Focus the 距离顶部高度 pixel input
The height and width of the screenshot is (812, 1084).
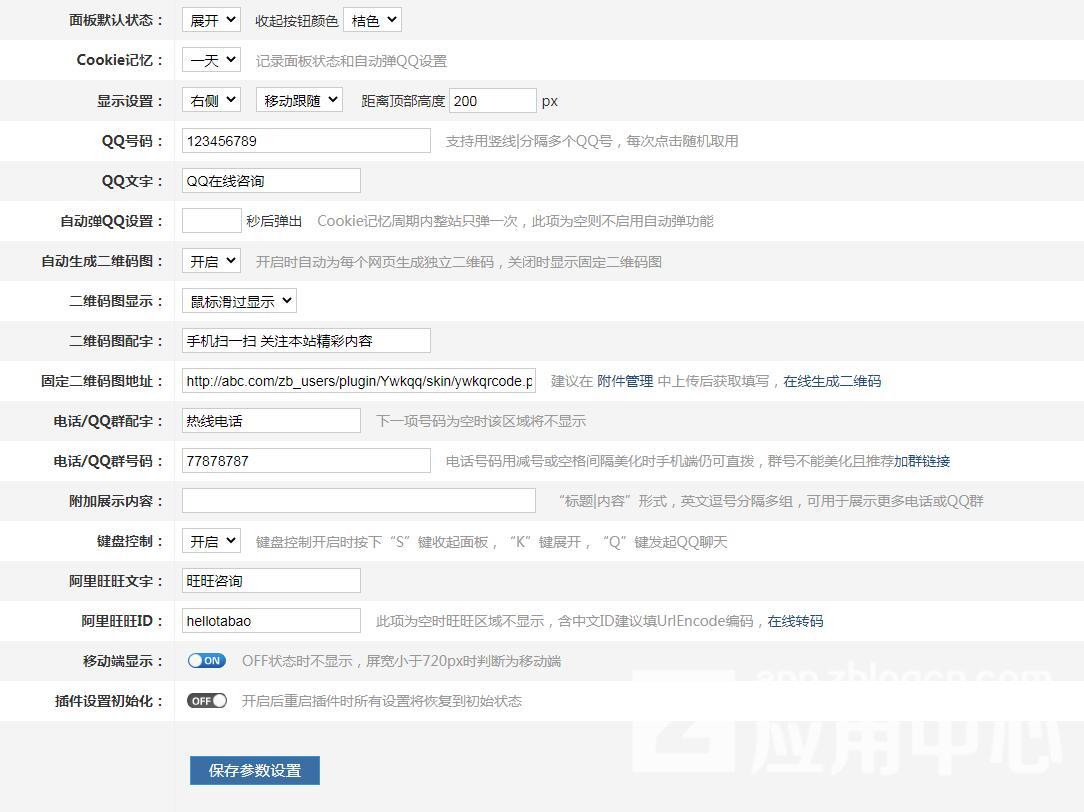tap(493, 100)
